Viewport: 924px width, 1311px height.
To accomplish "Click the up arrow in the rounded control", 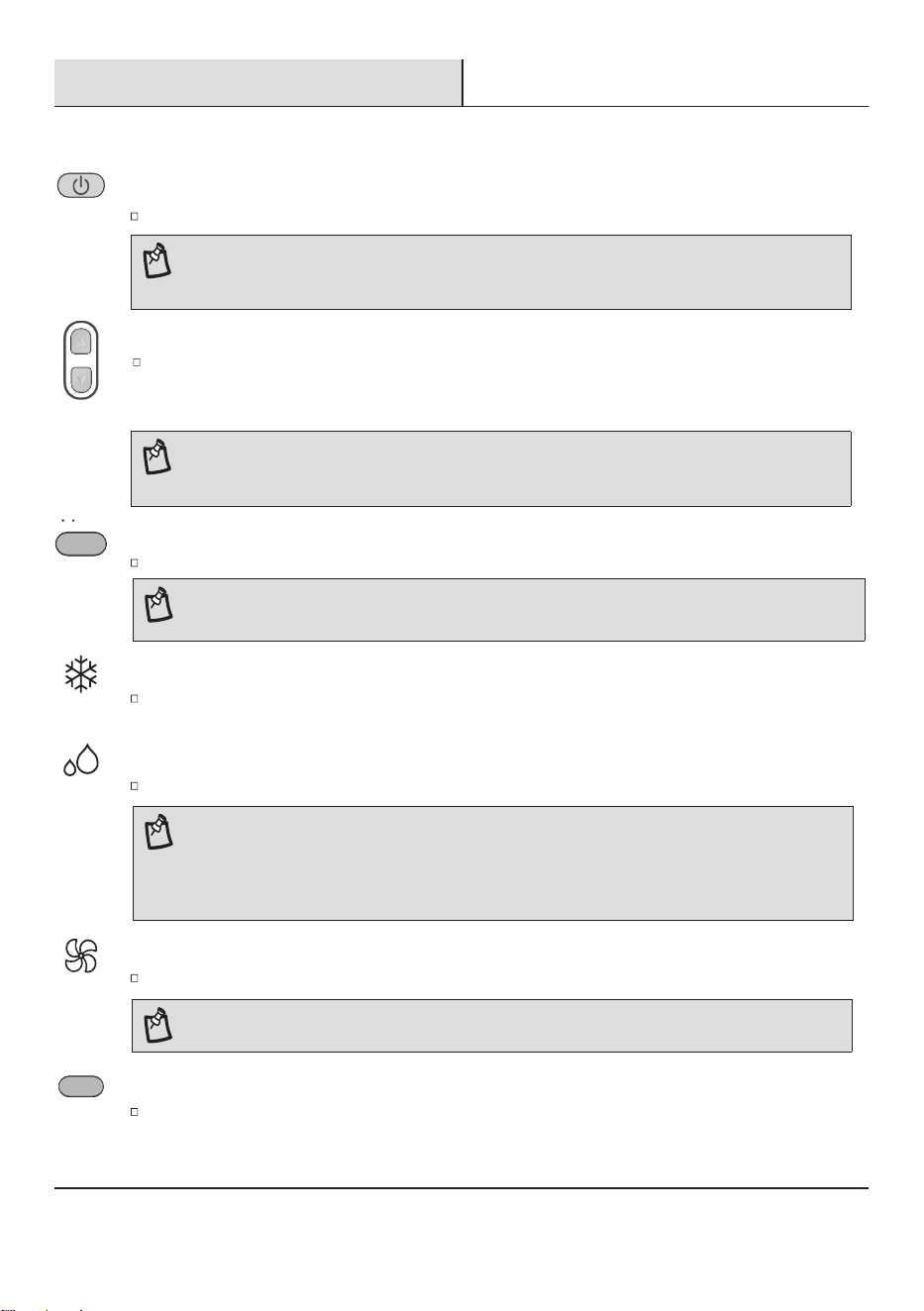I will (x=81, y=343).
